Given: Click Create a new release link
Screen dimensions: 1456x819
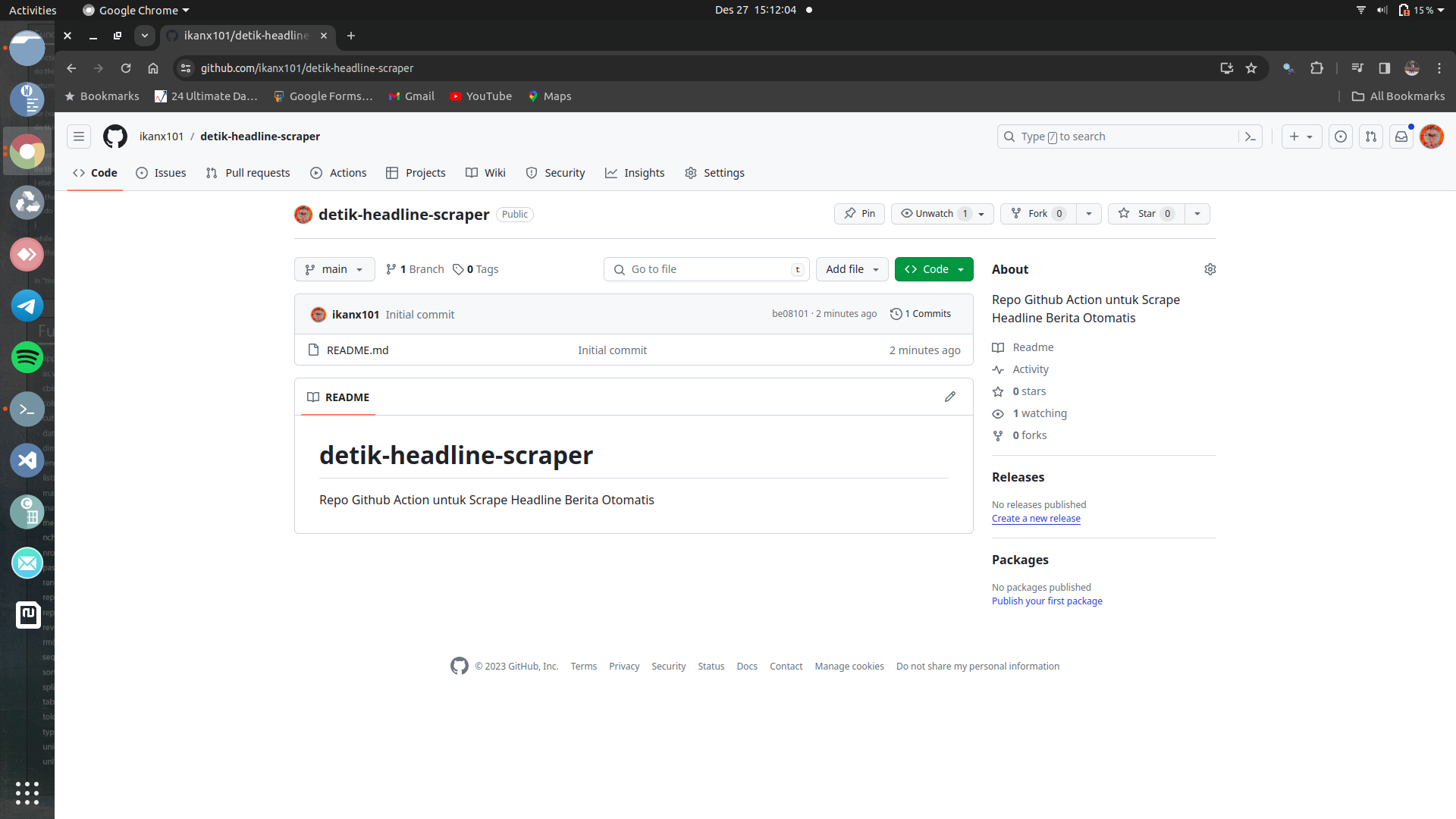Looking at the screenshot, I should (x=1036, y=519).
